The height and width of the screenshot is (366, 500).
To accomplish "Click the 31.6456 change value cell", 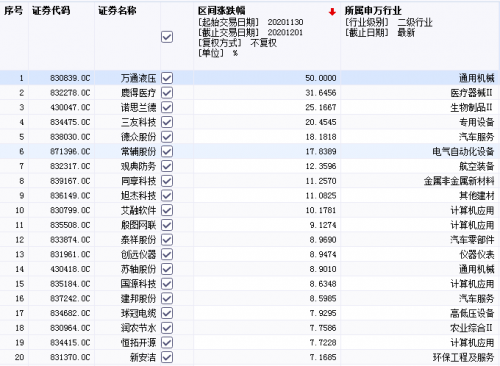I will (x=321, y=93).
